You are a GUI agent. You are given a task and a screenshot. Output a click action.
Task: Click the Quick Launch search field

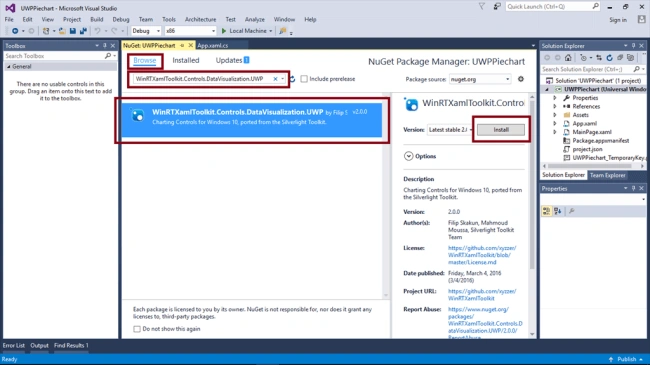pos(553,7)
